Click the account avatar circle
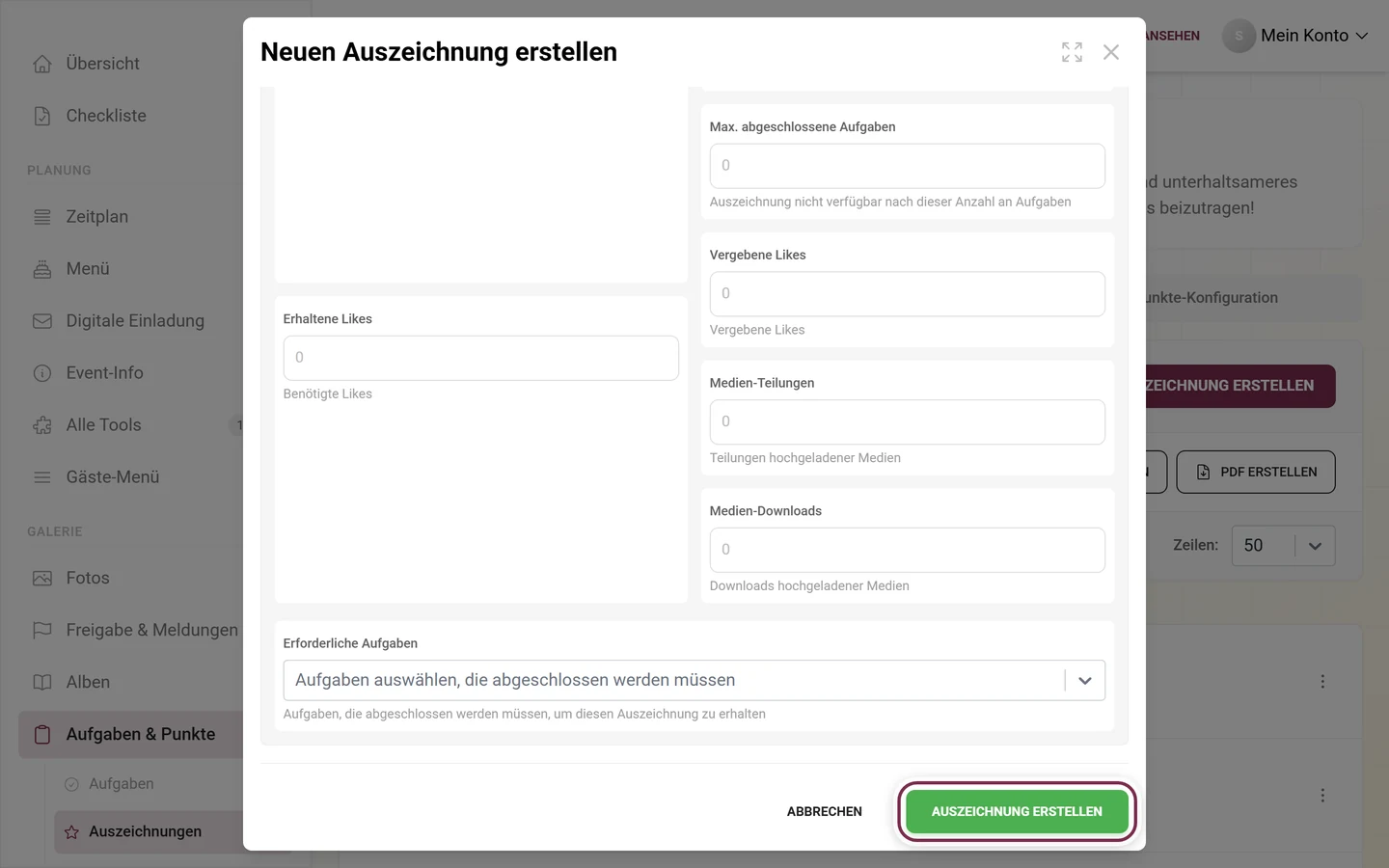The height and width of the screenshot is (868, 1389). click(1239, 36)
